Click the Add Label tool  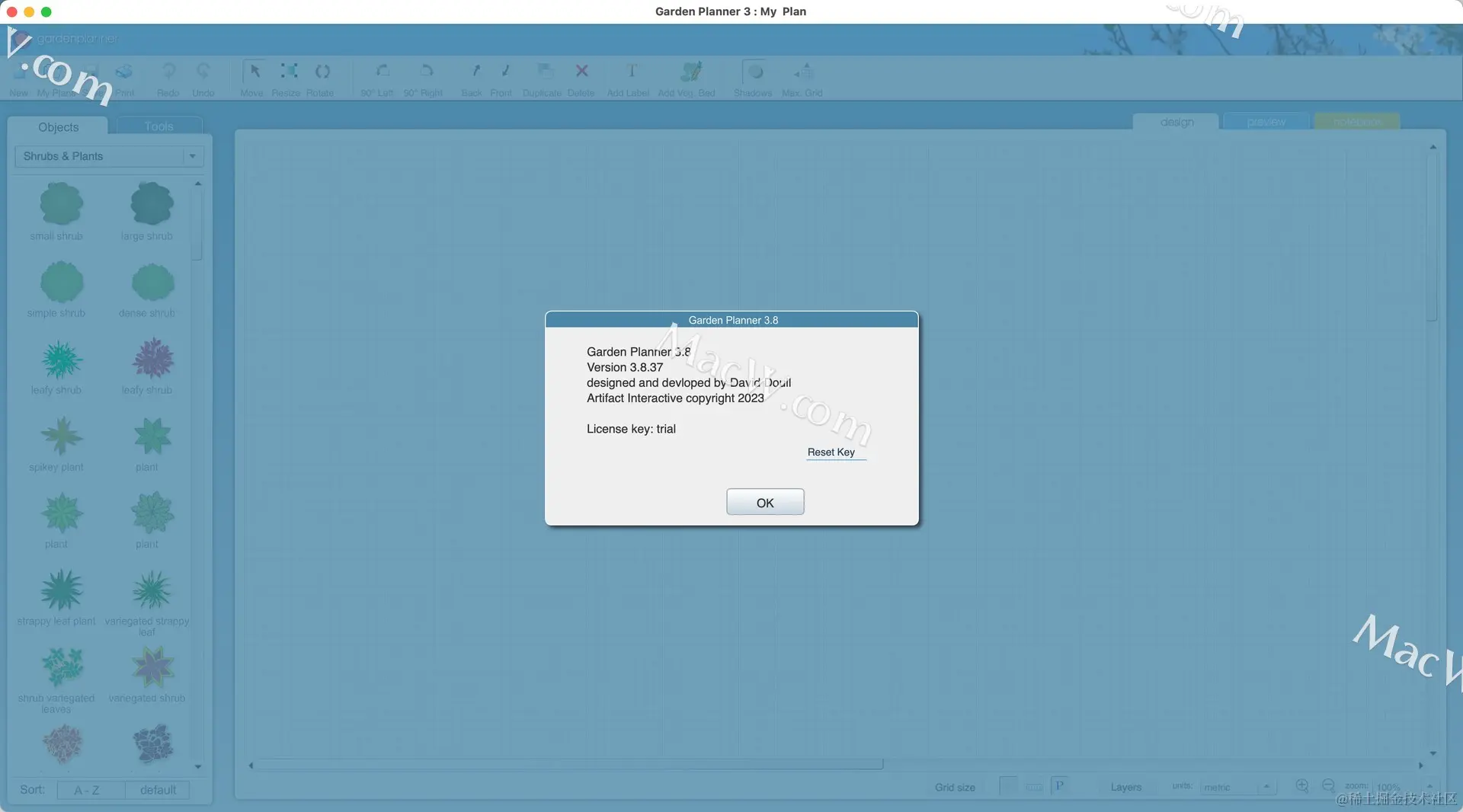[629, 78]
